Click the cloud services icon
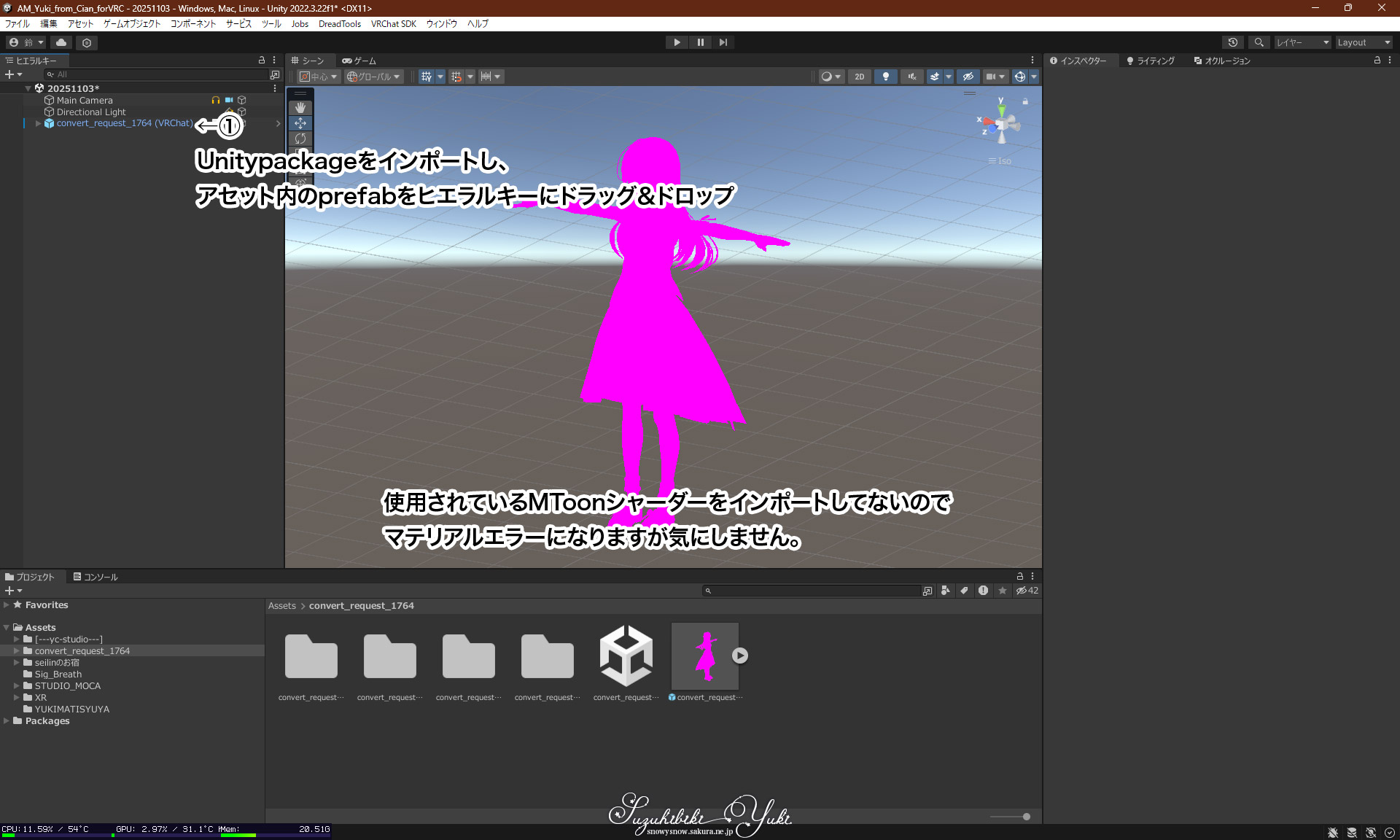1400x840 pixels. [x=61, y=42]
